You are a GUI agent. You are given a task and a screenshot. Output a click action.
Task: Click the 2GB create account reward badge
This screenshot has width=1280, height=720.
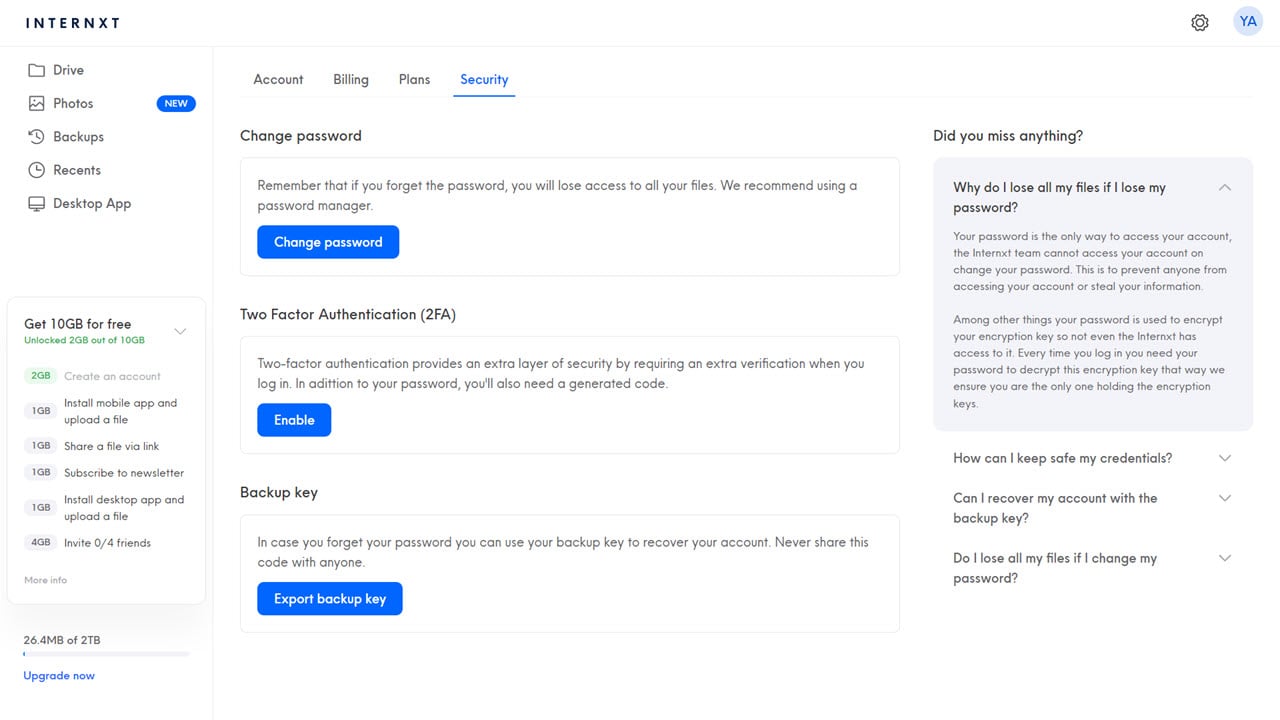coord(39,375)
